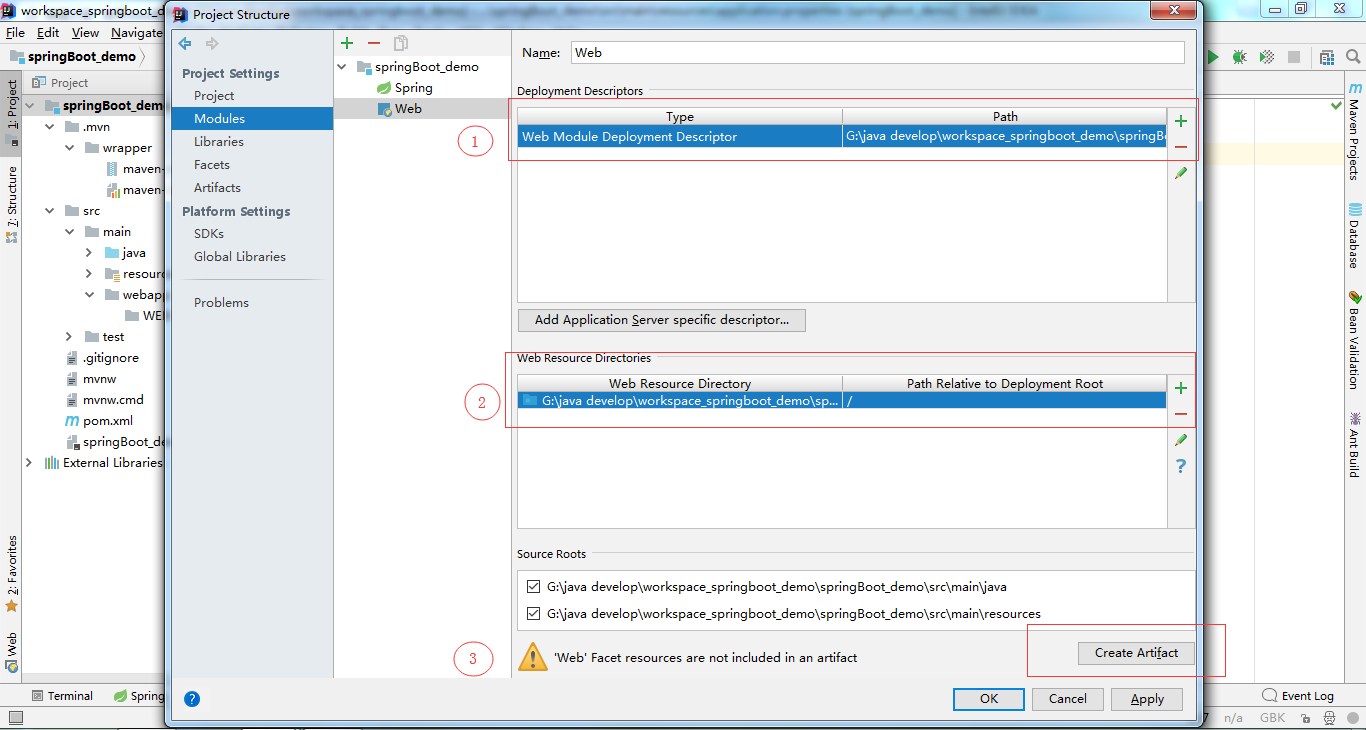Click Create Artifact button

tap(1136, 653)
